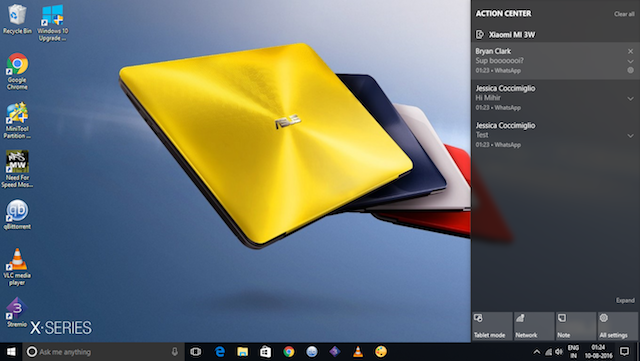Screen dimensions: 640x361
Task: Click the Cortana microphone icon
Action: click(x=175, y=352)
